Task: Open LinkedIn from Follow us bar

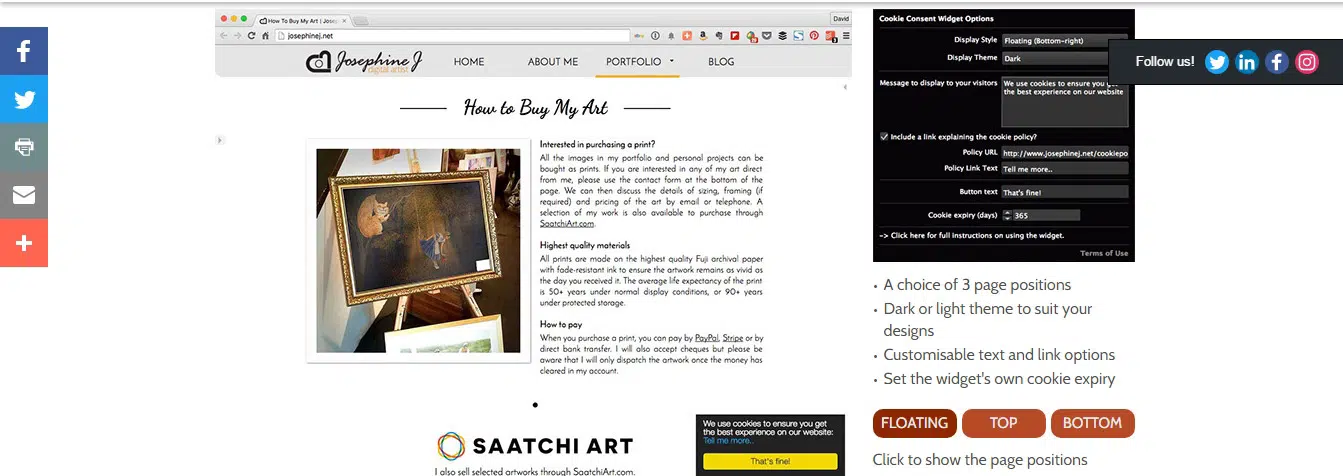Action: (x=1246, y=62)
